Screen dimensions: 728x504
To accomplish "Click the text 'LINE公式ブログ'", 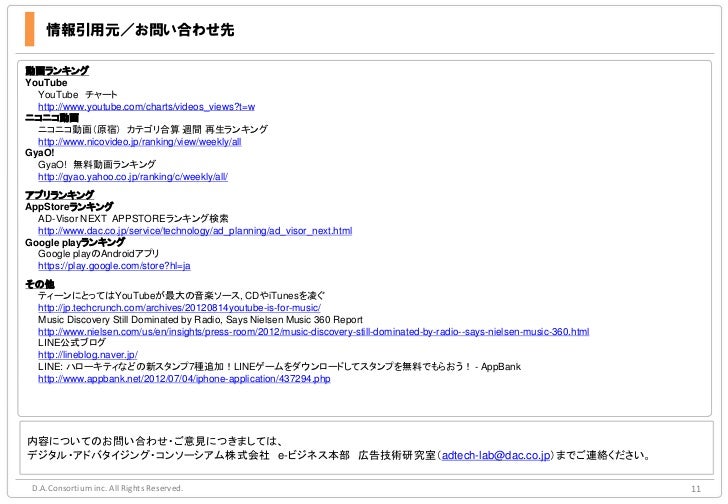I will tap(72, 343).
